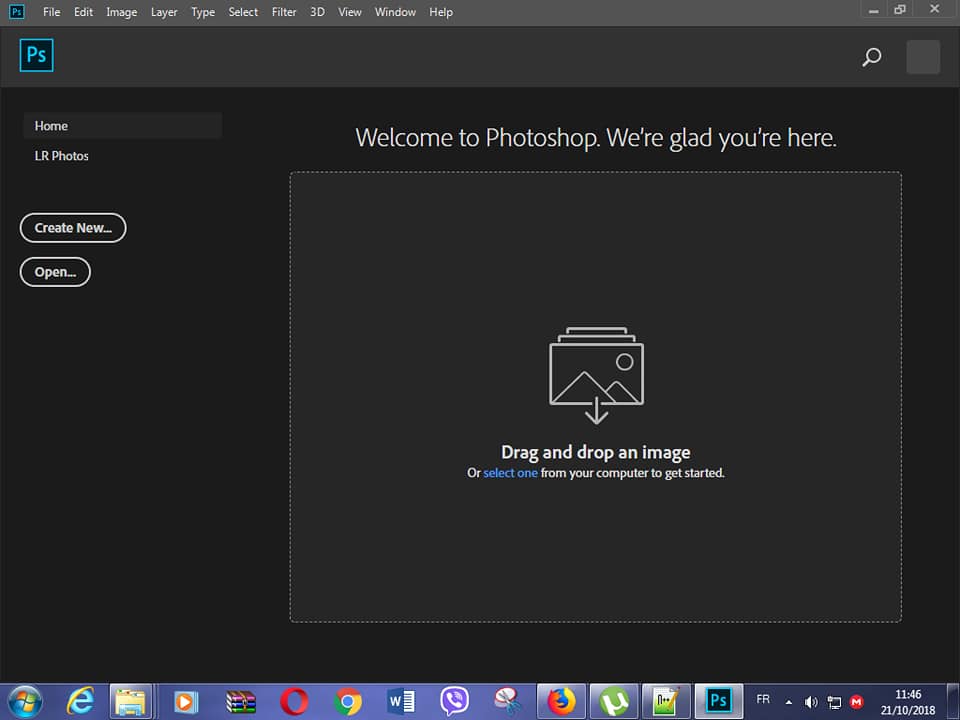Click the volume speaker tray icon
The height and width of the screenshot is (720, 960).
pyautogui.click(x=811, y=702)
